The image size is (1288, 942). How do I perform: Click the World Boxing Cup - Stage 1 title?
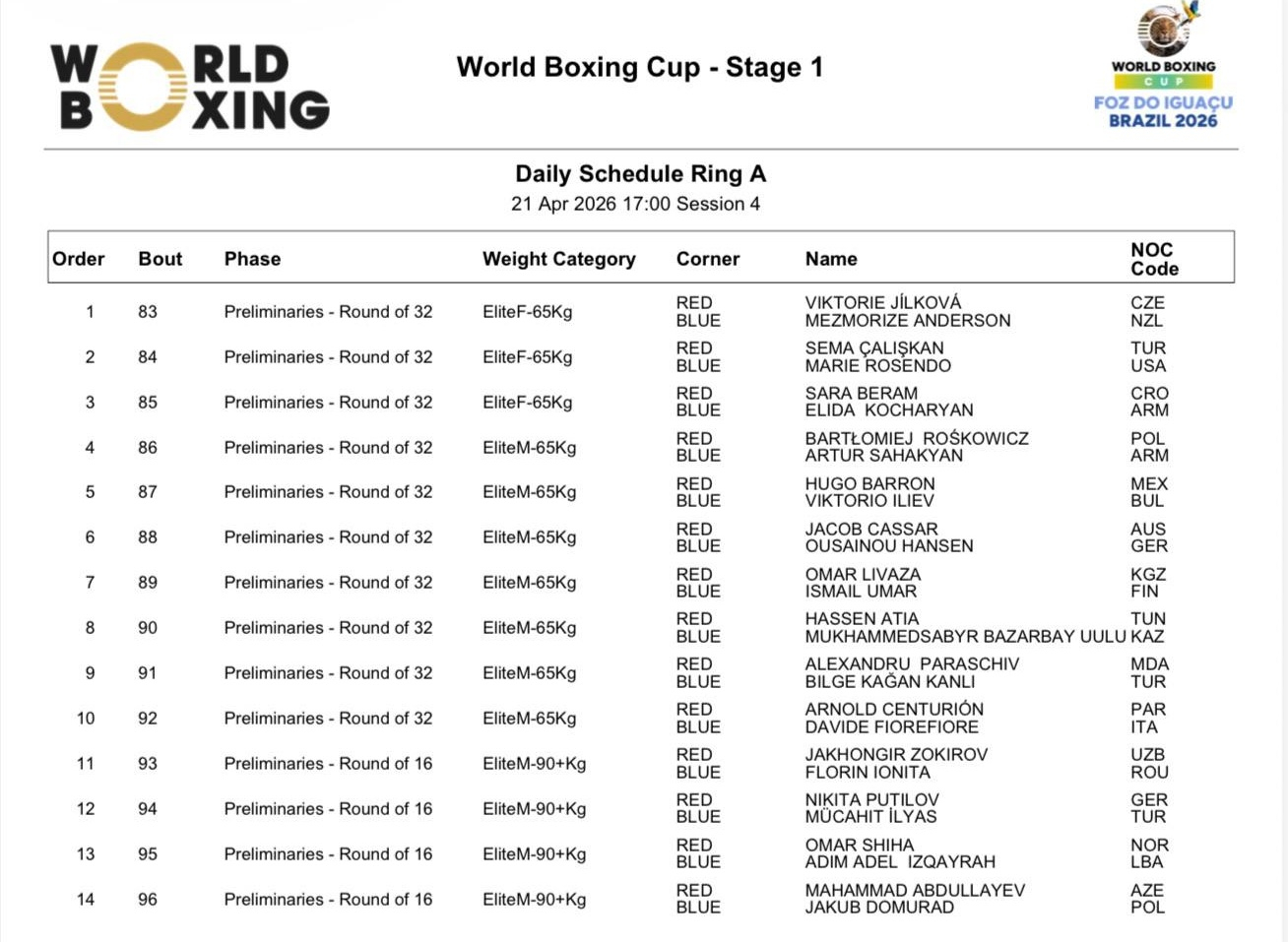pyautogui.click(x=639, y=67)
